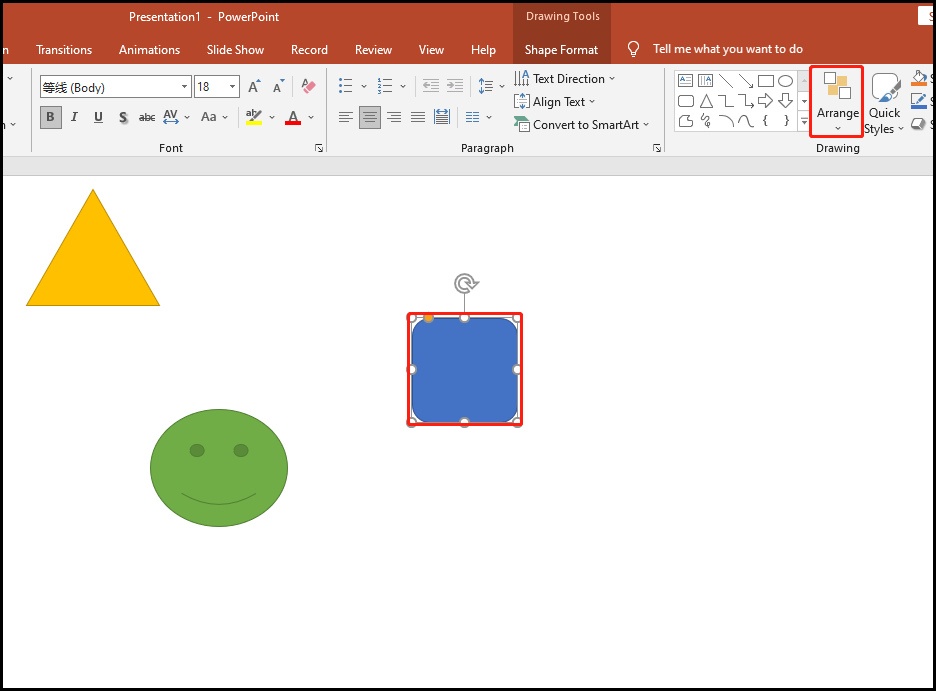Select the Oval shape tool
This screenshot has width=936, height=691.
tap(785, 80)
